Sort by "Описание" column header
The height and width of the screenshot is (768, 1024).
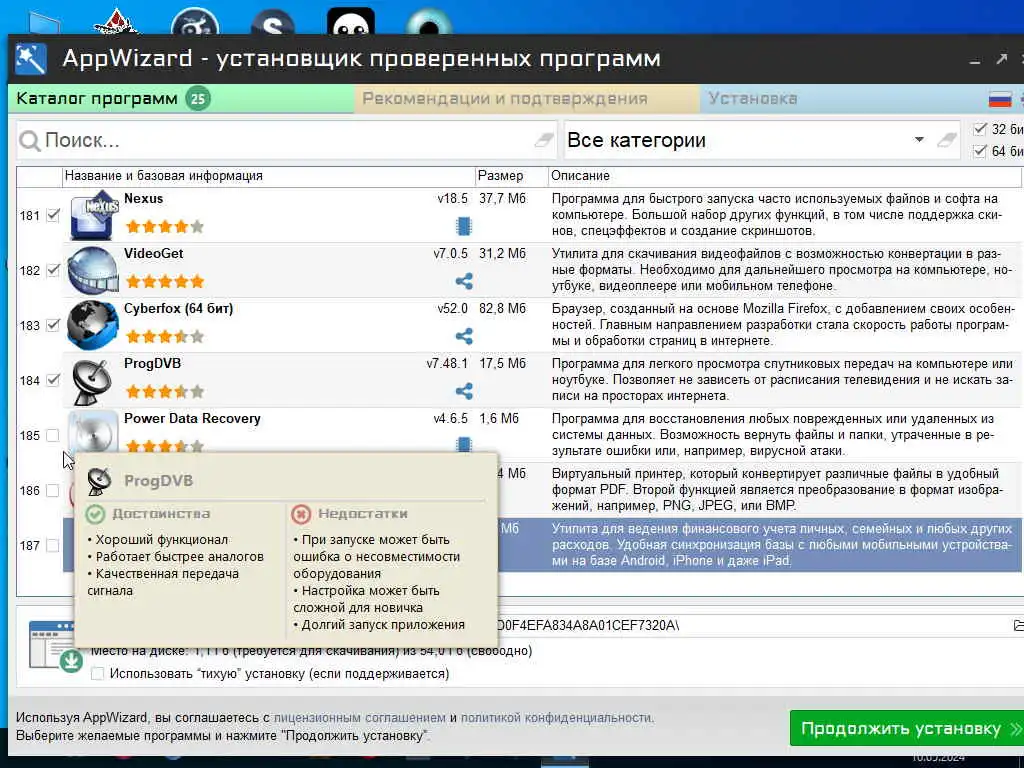pyautogui.click(x=784, y=176)
